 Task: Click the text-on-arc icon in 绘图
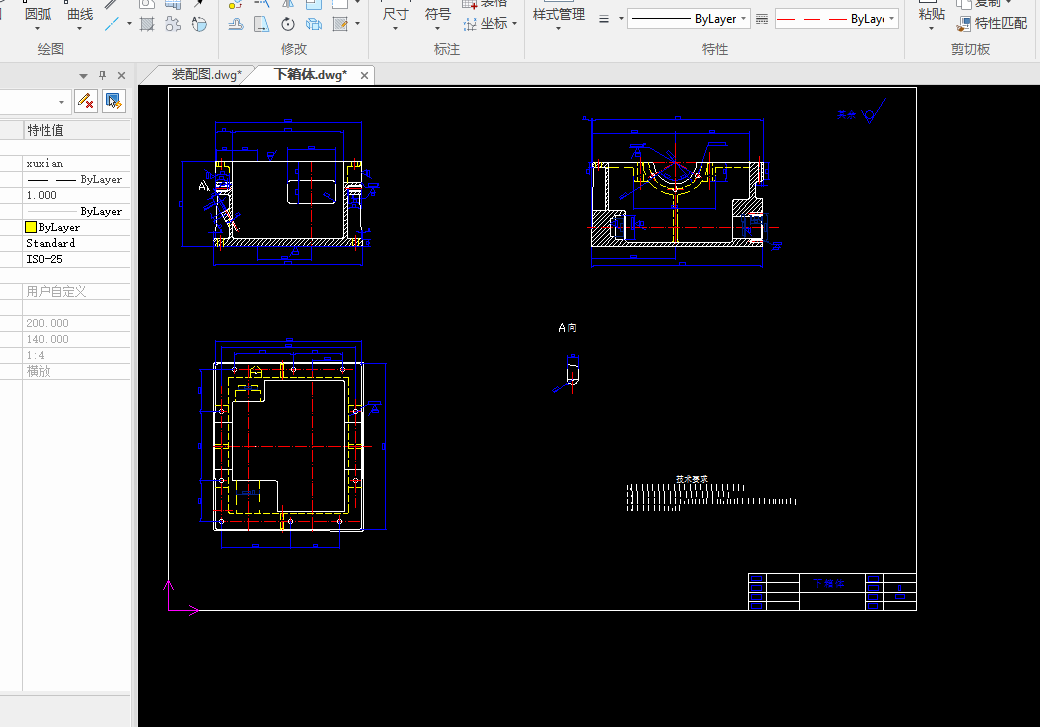click(x=199, y=25)
